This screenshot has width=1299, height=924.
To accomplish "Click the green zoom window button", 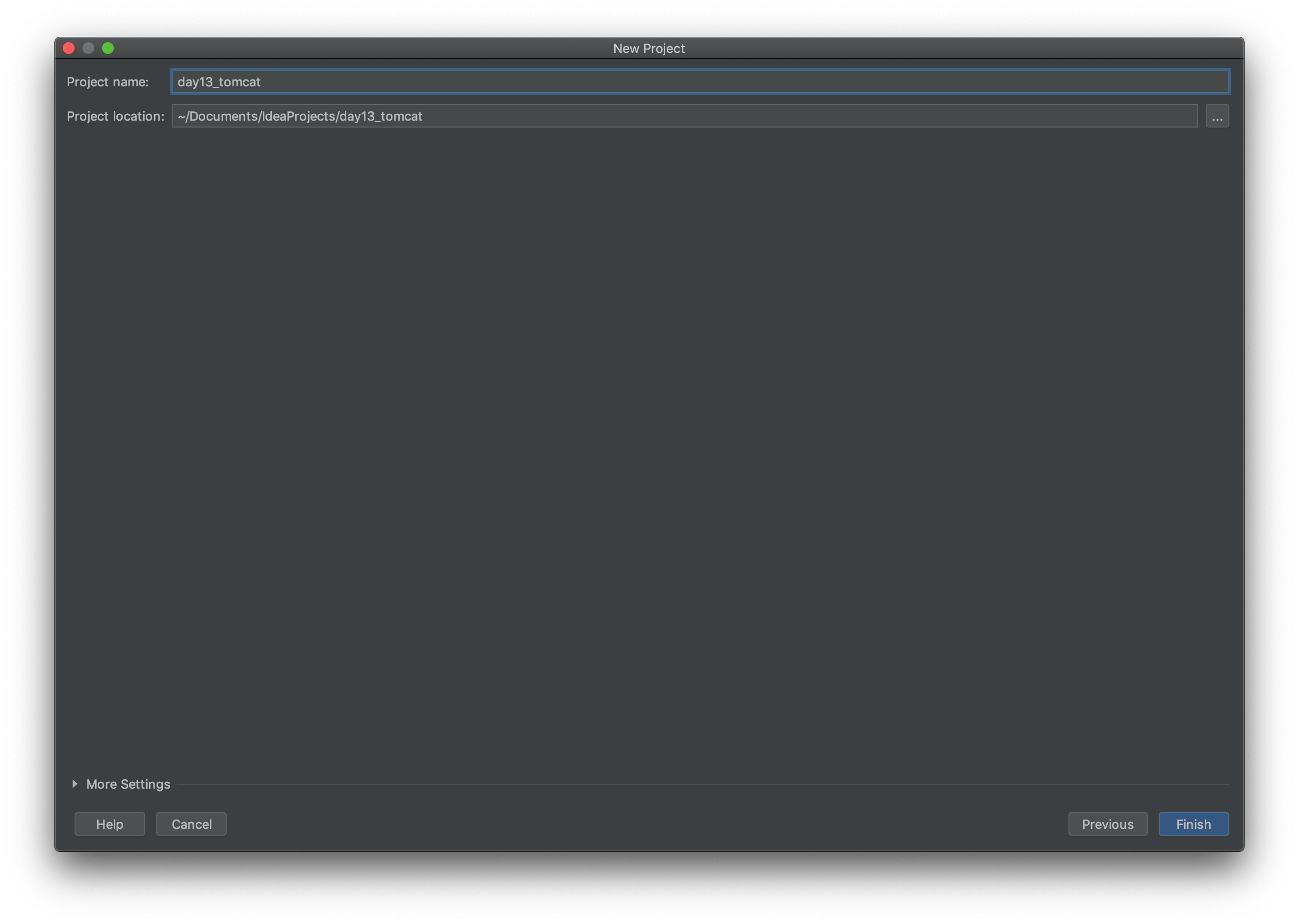I will [107, 49].
